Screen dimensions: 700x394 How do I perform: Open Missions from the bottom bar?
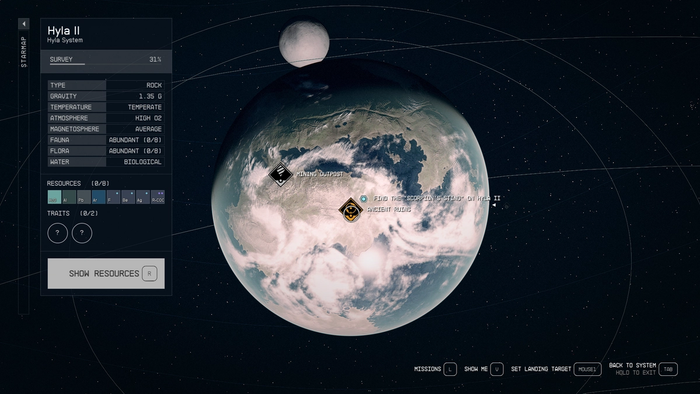click(427, 369)
